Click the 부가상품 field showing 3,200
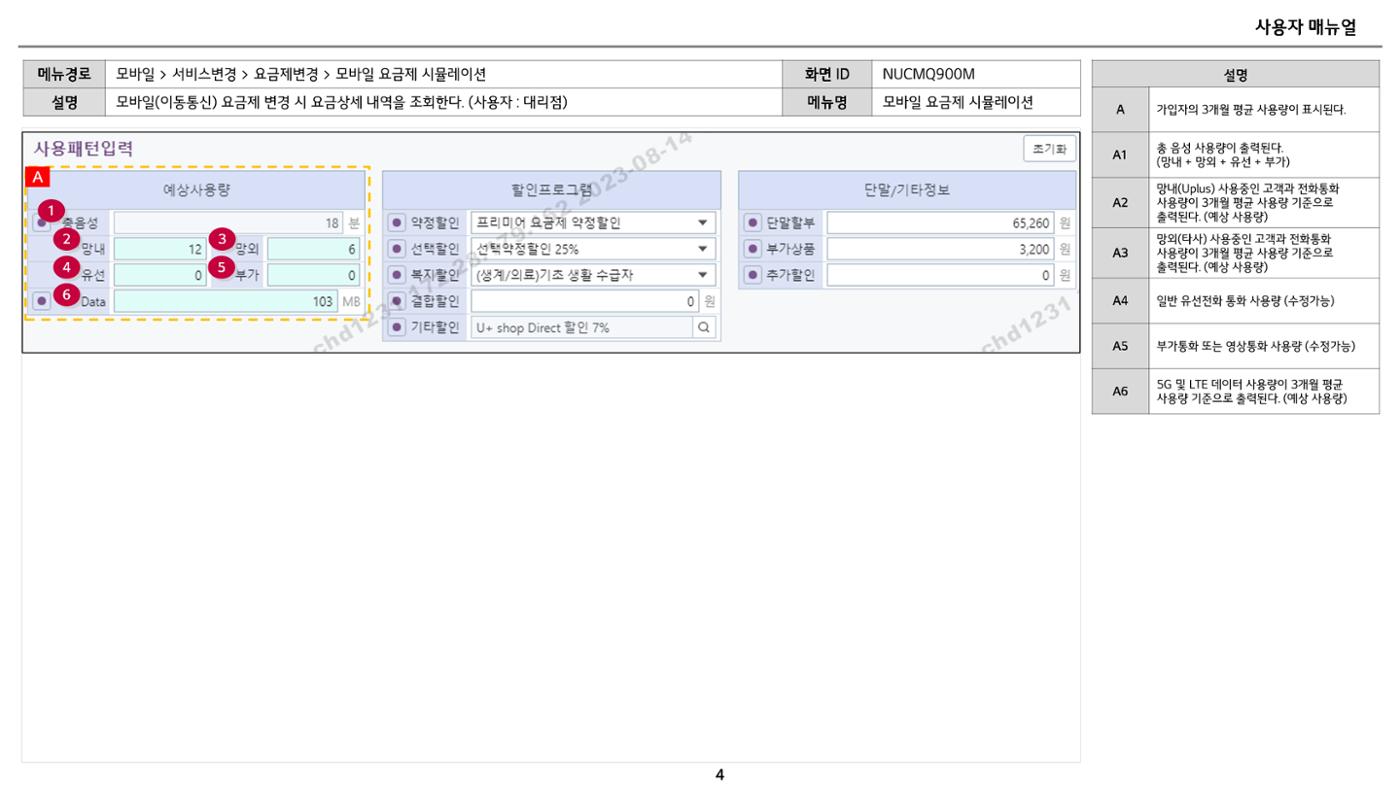 tap(940, 249)
